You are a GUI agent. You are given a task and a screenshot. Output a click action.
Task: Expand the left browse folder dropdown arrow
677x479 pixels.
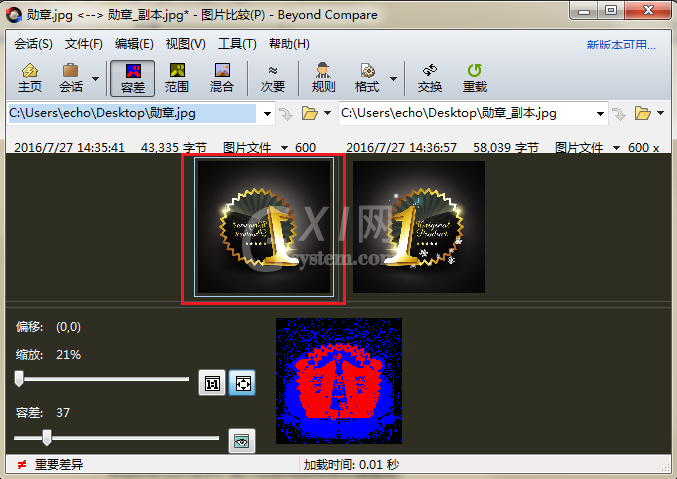pyautogui.click(x=328, y=113)
